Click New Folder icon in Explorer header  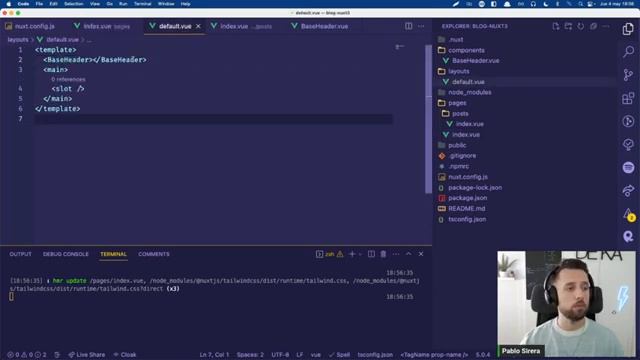click(x=568, y=26)
